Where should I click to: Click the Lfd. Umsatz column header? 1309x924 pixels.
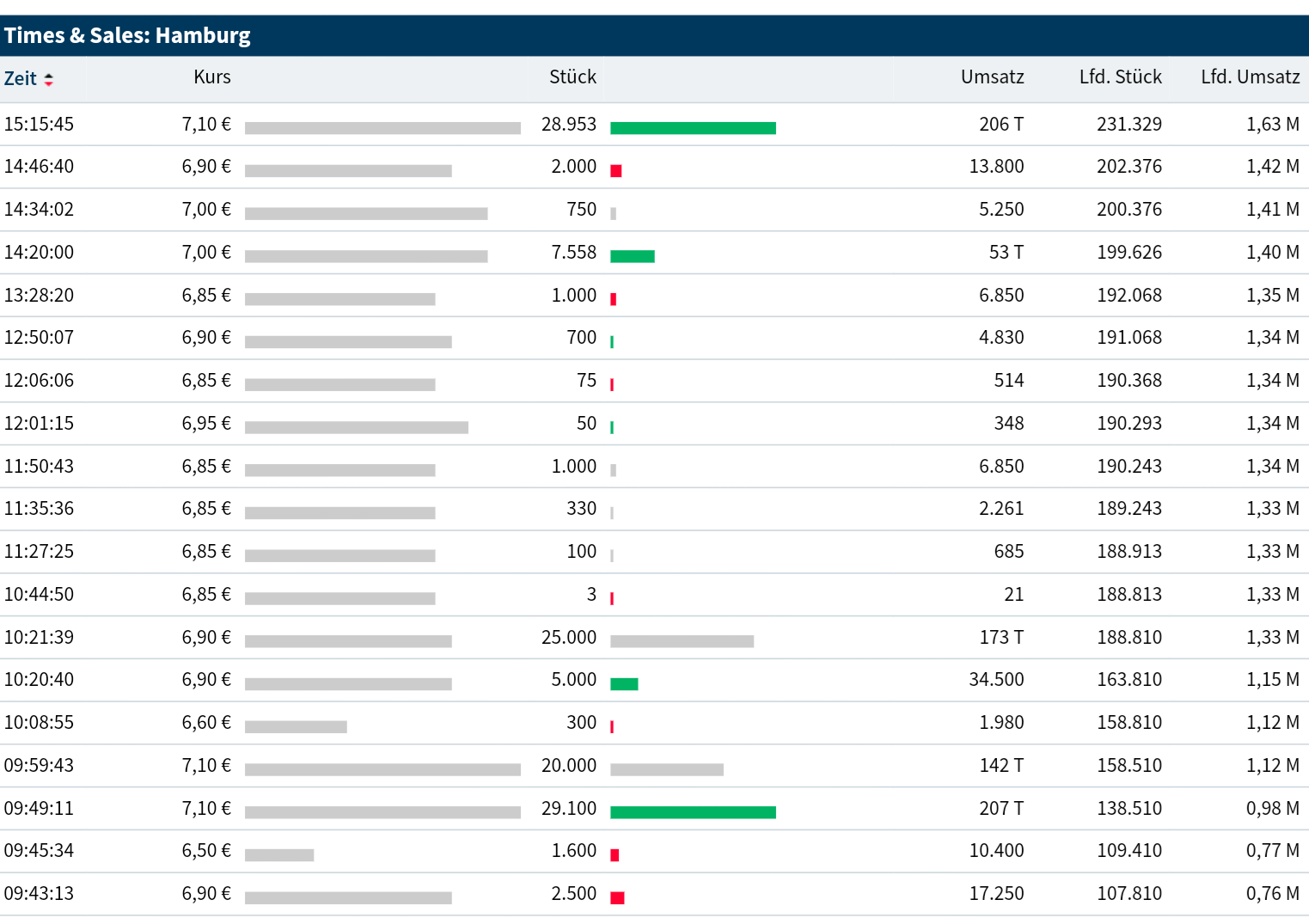click(1249, 76)
